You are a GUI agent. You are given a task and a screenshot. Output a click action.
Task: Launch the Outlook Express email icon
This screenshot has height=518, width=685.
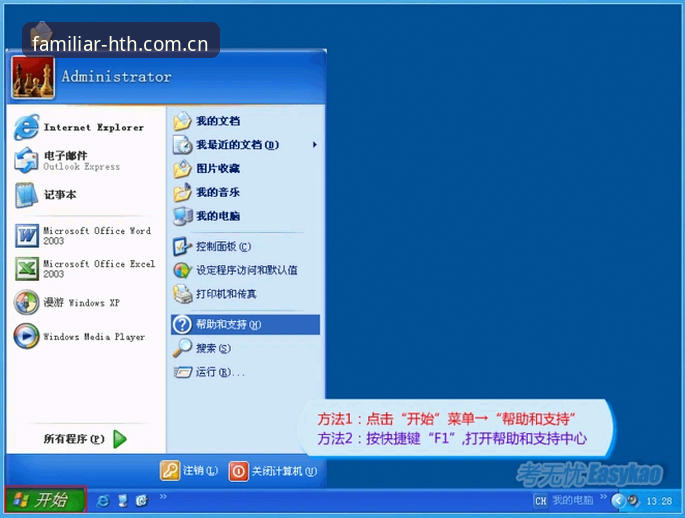[x=26, y=160]
